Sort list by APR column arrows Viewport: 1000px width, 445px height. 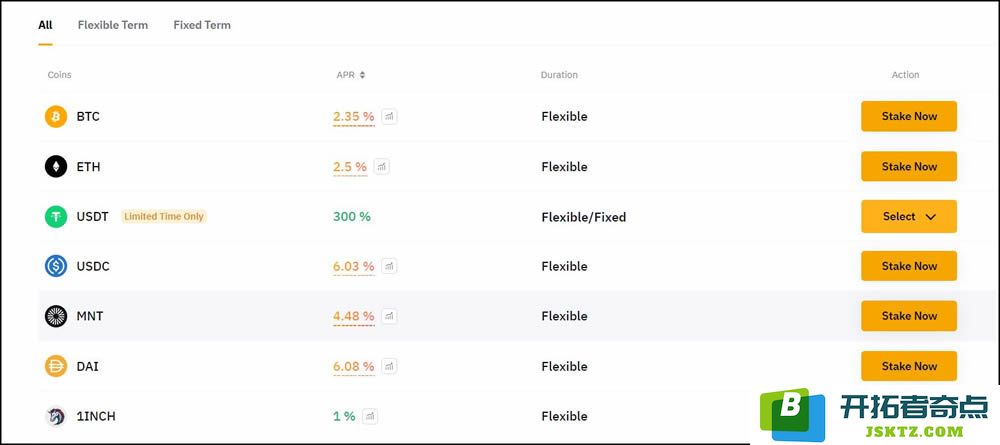click(362, 75)
